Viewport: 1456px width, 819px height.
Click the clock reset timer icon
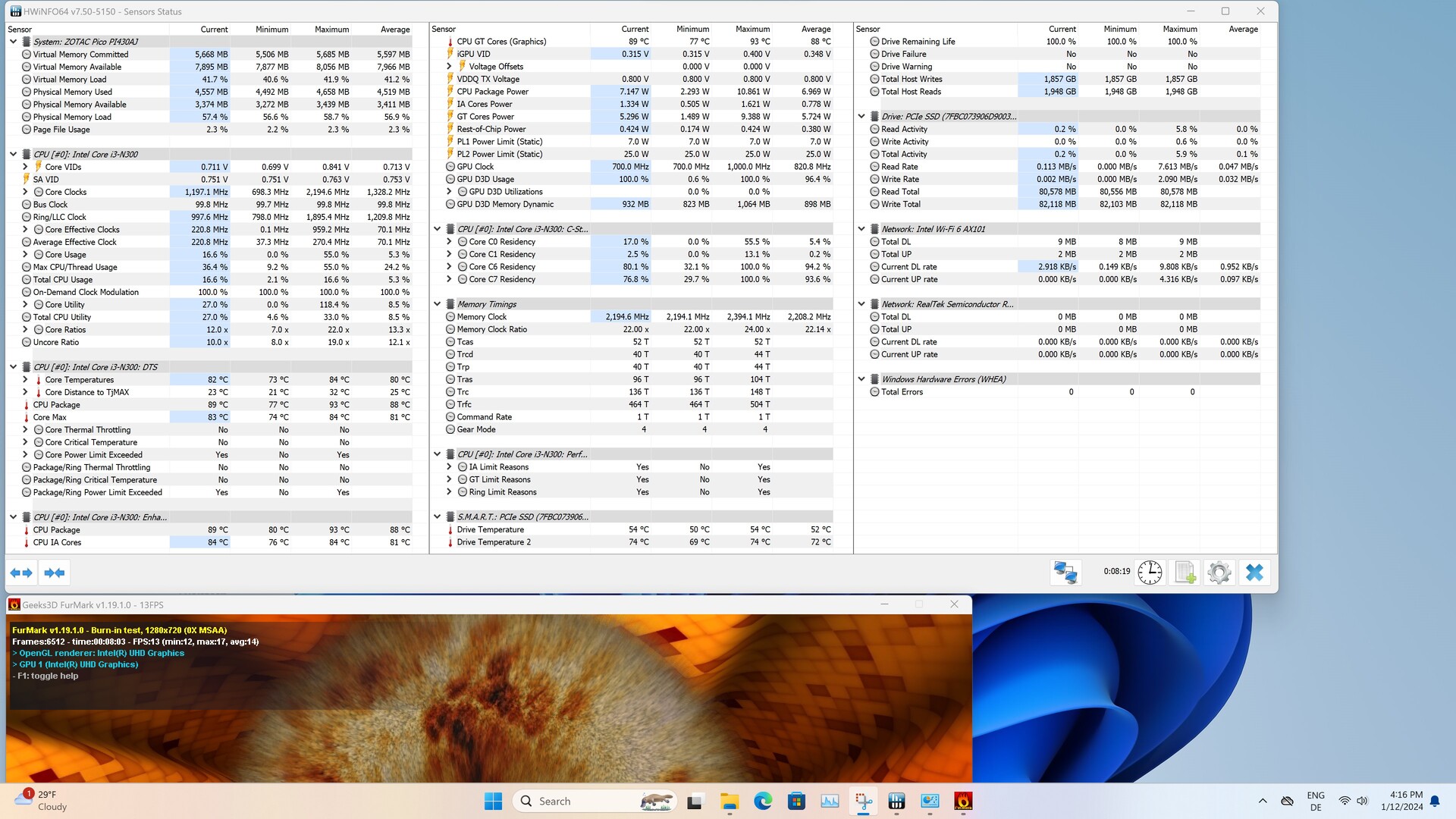[x=1150, y=573]
